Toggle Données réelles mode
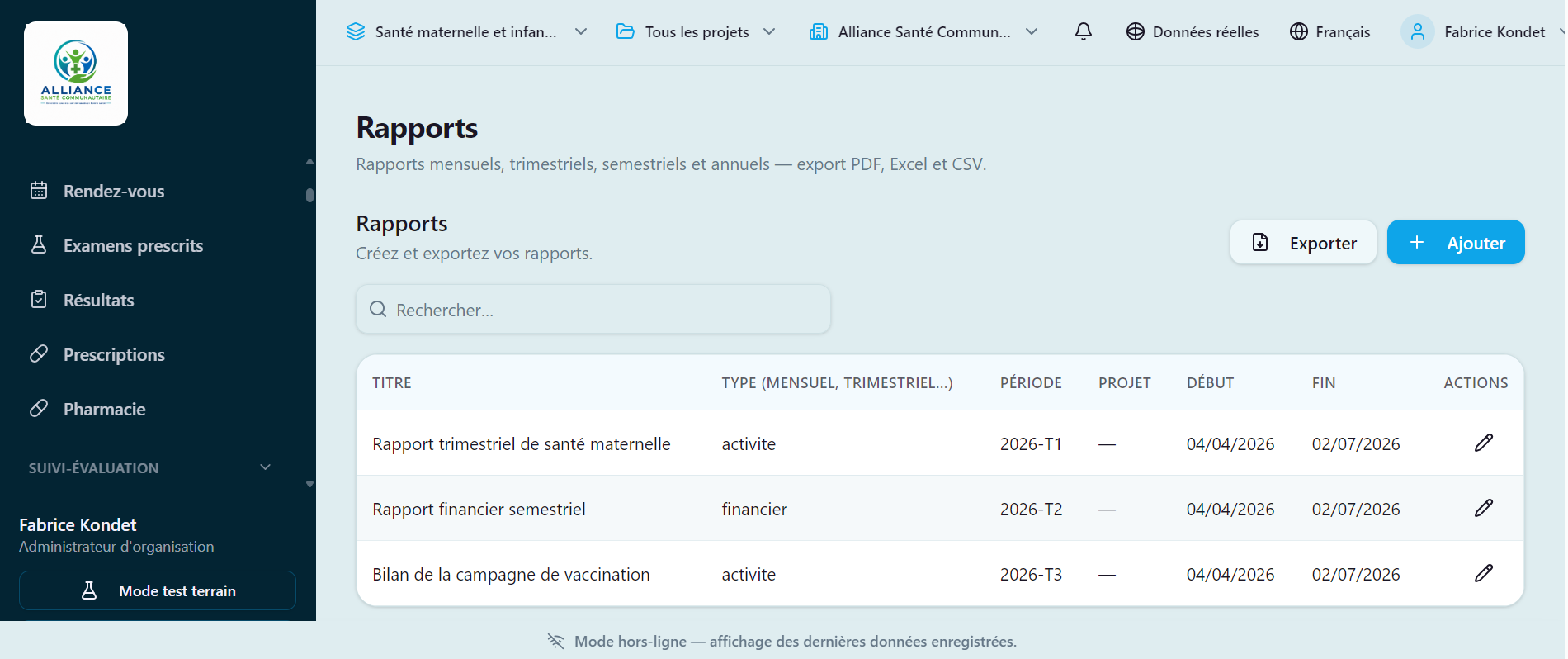Screen dimensions: 1568x659 pyautogui.click(x=1193, y=31)
